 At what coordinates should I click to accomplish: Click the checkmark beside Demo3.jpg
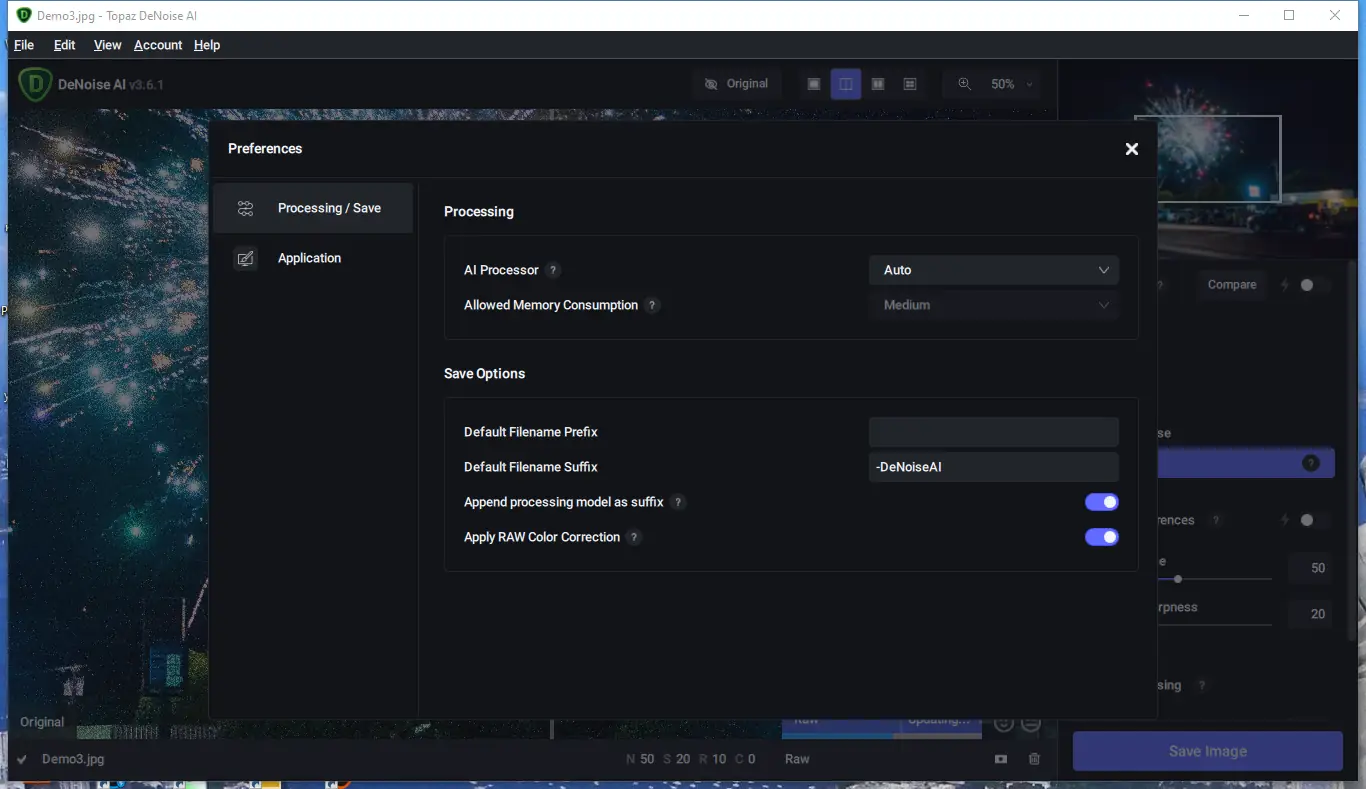[x=22, y=759]
